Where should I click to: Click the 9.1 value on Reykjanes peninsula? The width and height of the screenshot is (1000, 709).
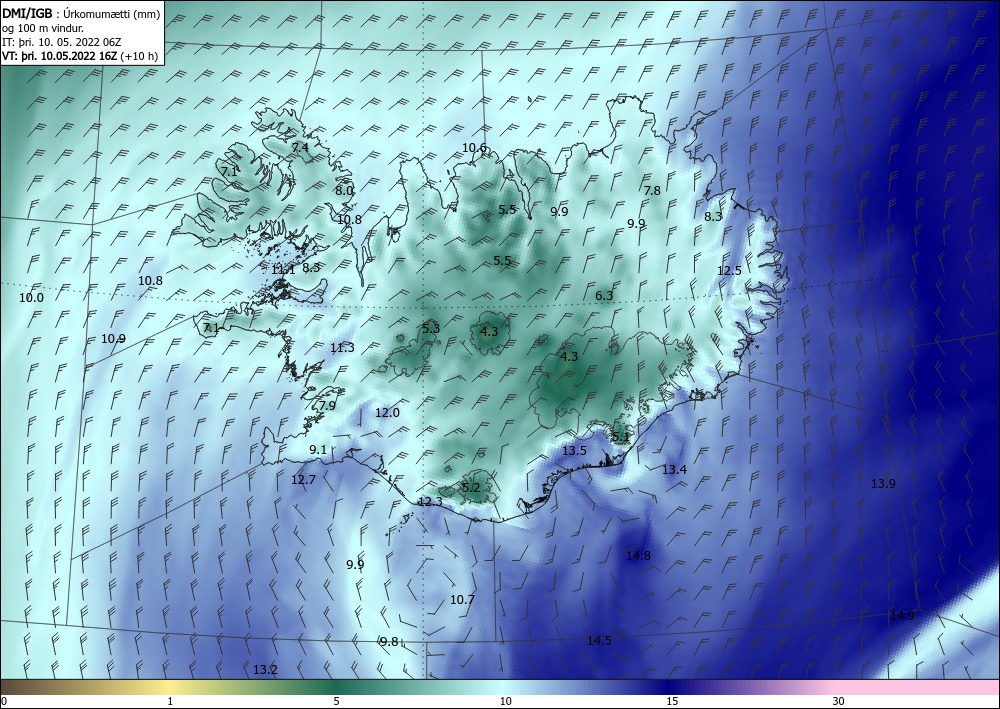point(318,450)
